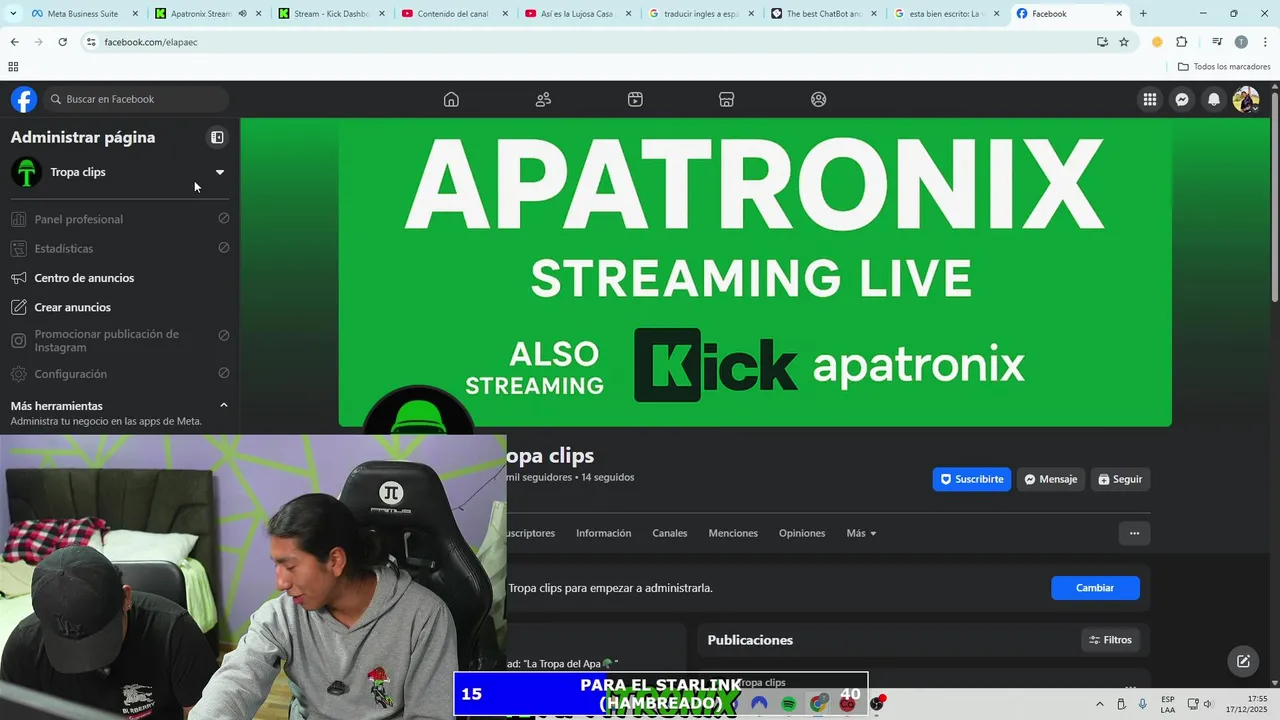Open the Facebook apps grid menu icon
This screenshot has width=1280, height=720.
[1150, 99]
